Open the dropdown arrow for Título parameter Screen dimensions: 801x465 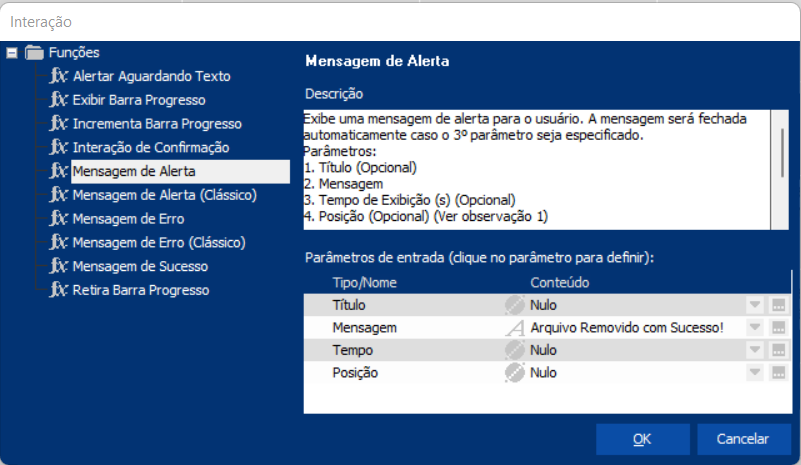coord(755,305)
